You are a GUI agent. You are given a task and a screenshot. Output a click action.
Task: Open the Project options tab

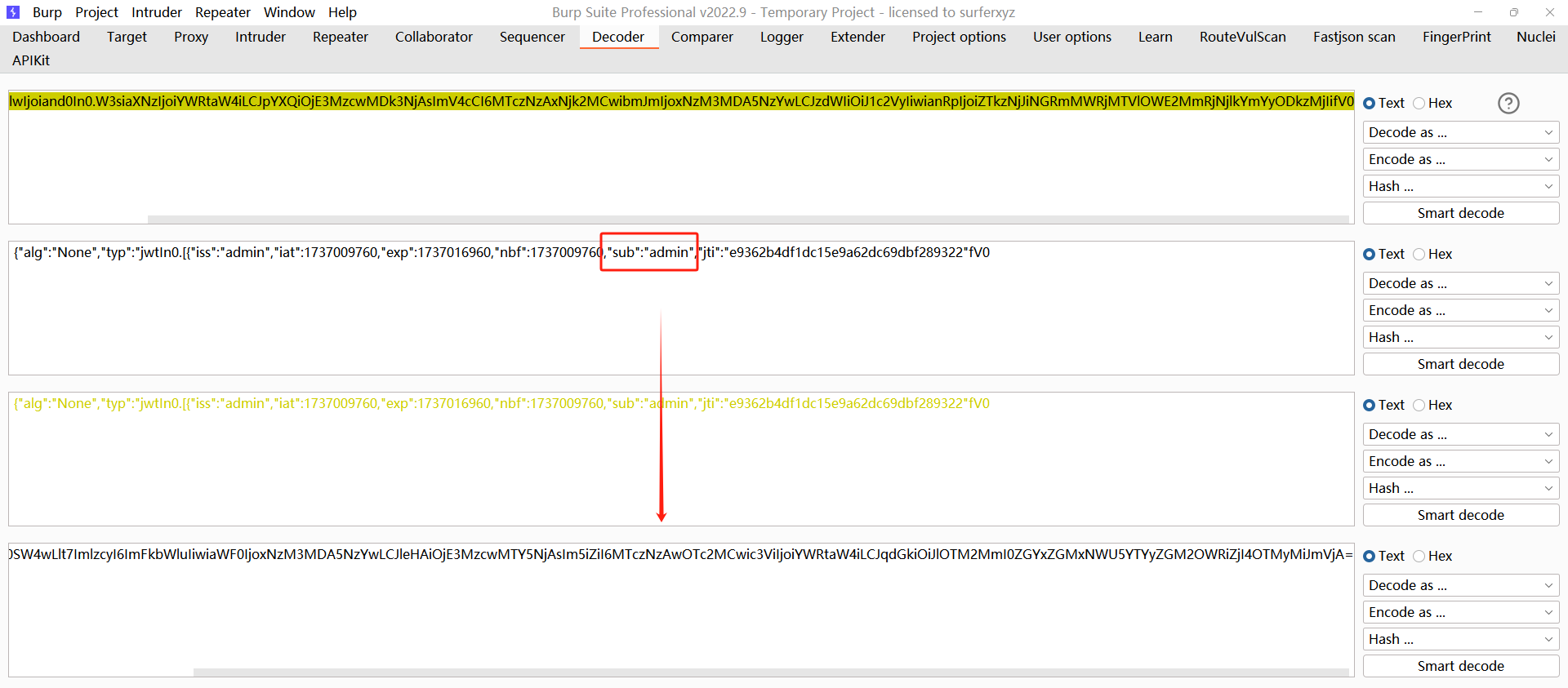click(959, 37)
